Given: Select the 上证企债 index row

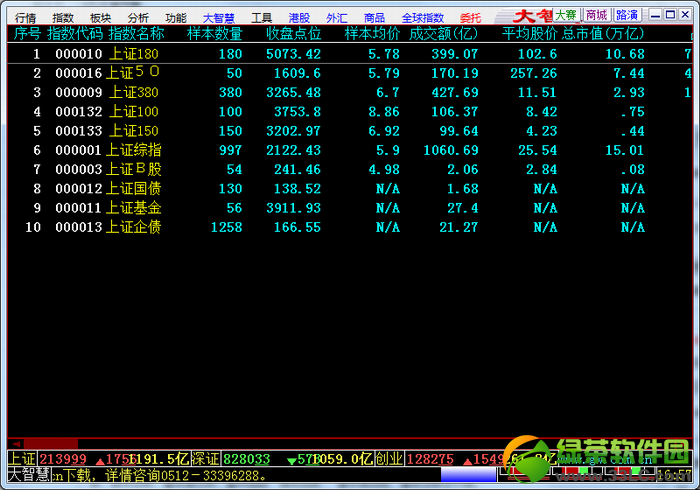Looking at the screenshot, I should click(350, 227).
